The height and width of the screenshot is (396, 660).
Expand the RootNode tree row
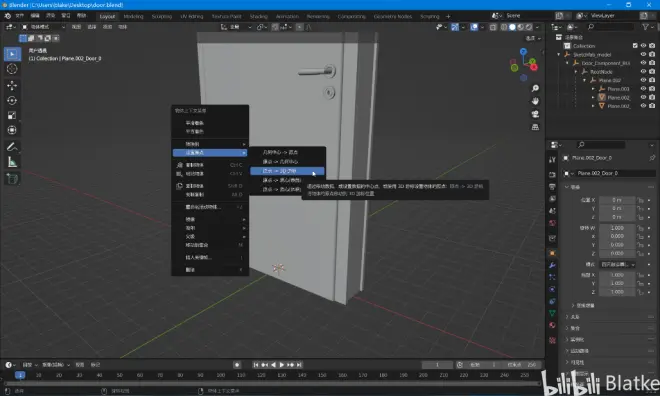pos(576,72)
